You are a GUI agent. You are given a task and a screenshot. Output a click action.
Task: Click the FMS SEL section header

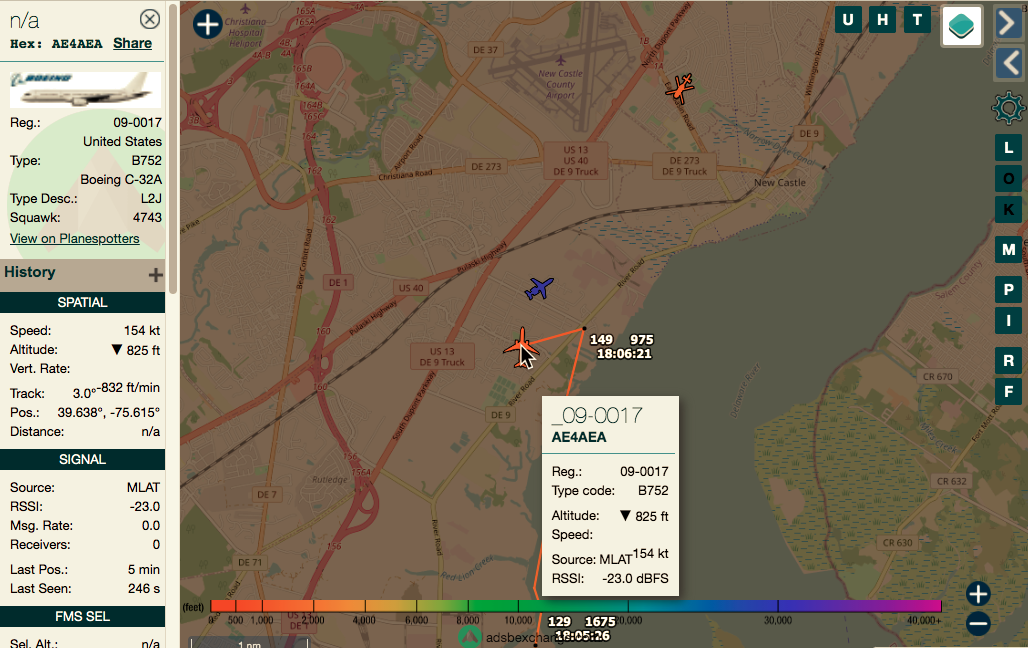(83, 616)
